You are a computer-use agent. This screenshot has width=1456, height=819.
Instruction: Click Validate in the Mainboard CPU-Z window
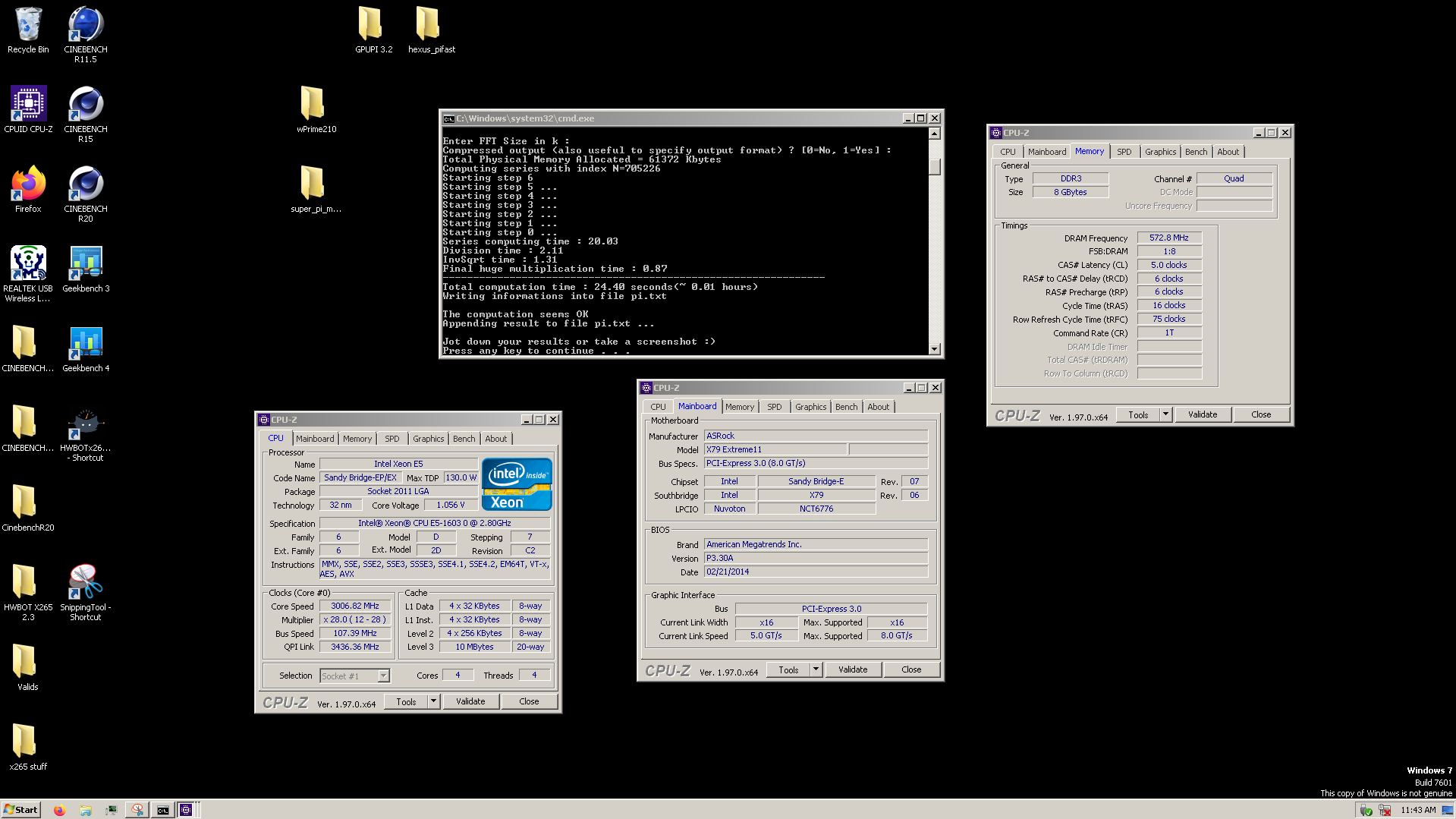(x=853, y=669)
